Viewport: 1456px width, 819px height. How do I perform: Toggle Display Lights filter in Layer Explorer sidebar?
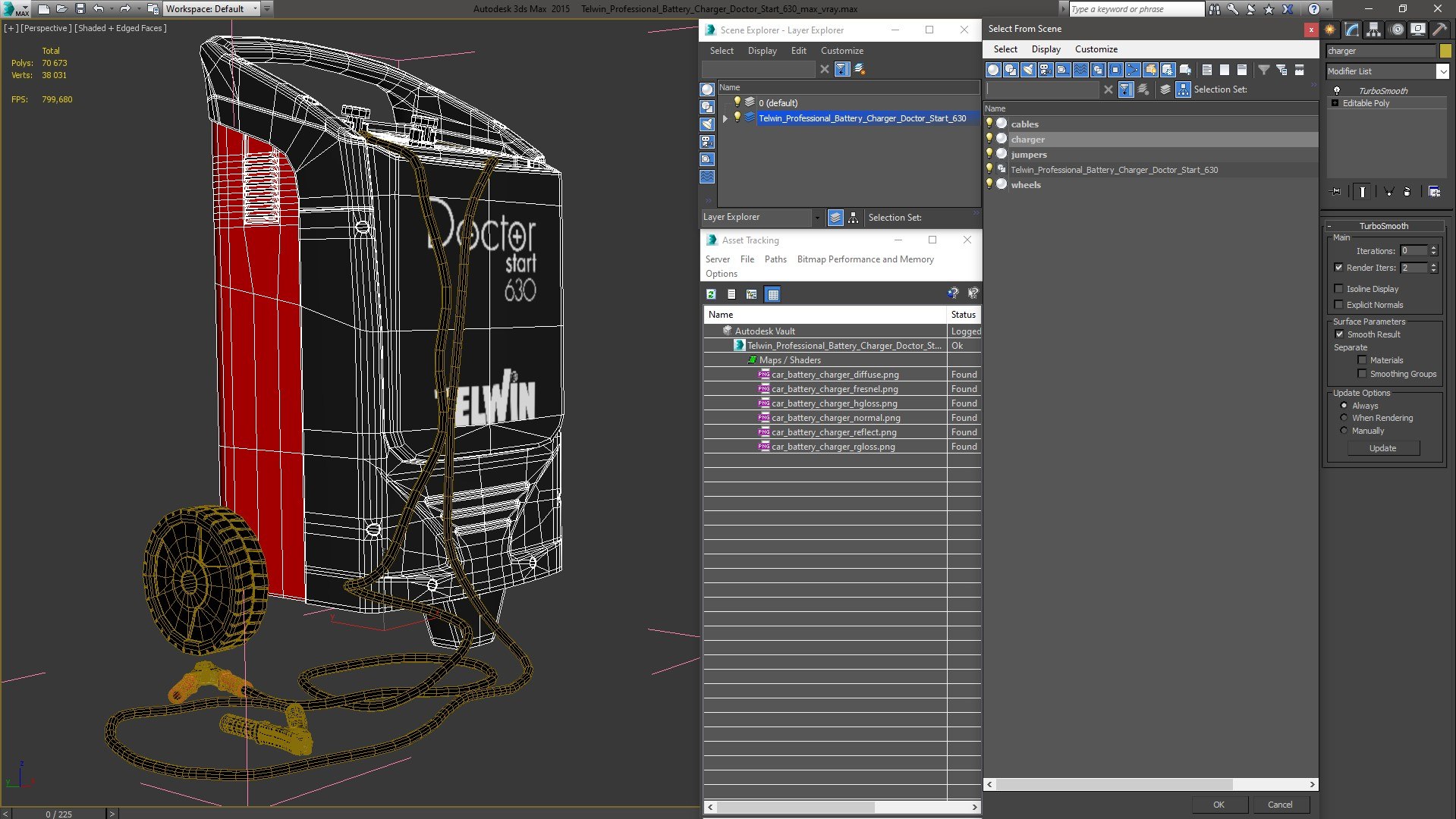pos(707,124)
